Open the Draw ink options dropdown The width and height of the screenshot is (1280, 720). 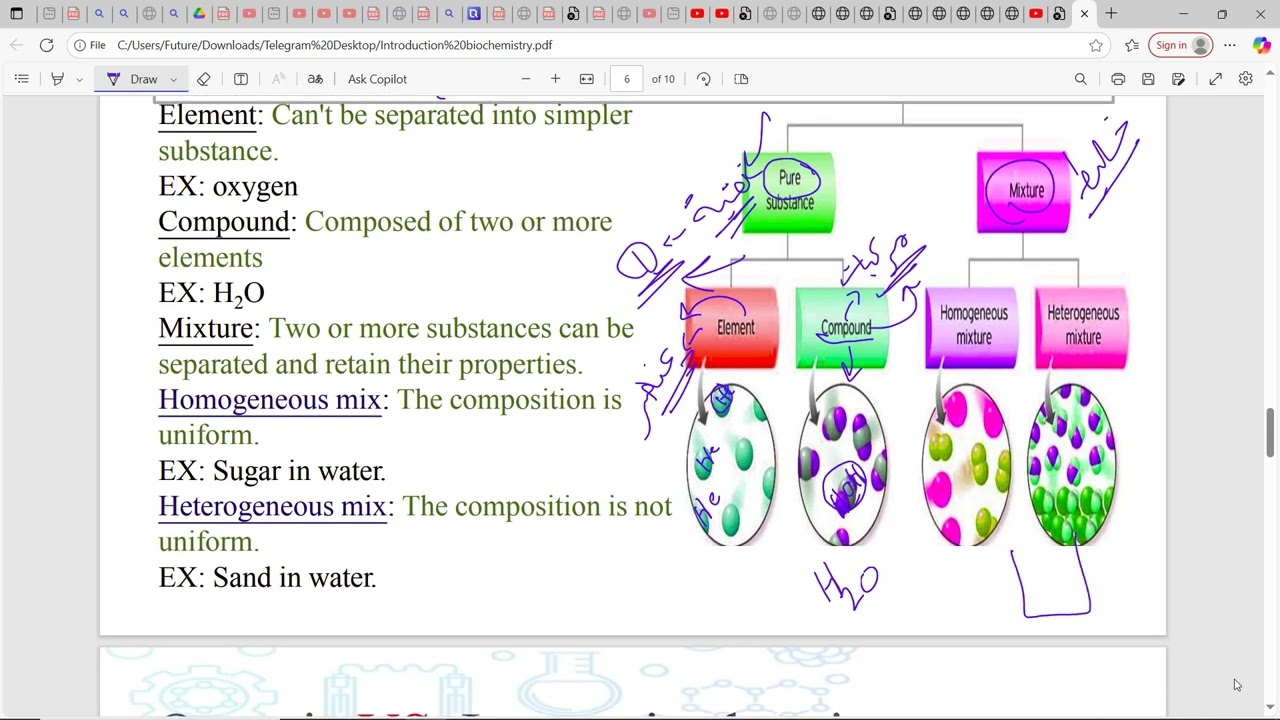[173, 79]
